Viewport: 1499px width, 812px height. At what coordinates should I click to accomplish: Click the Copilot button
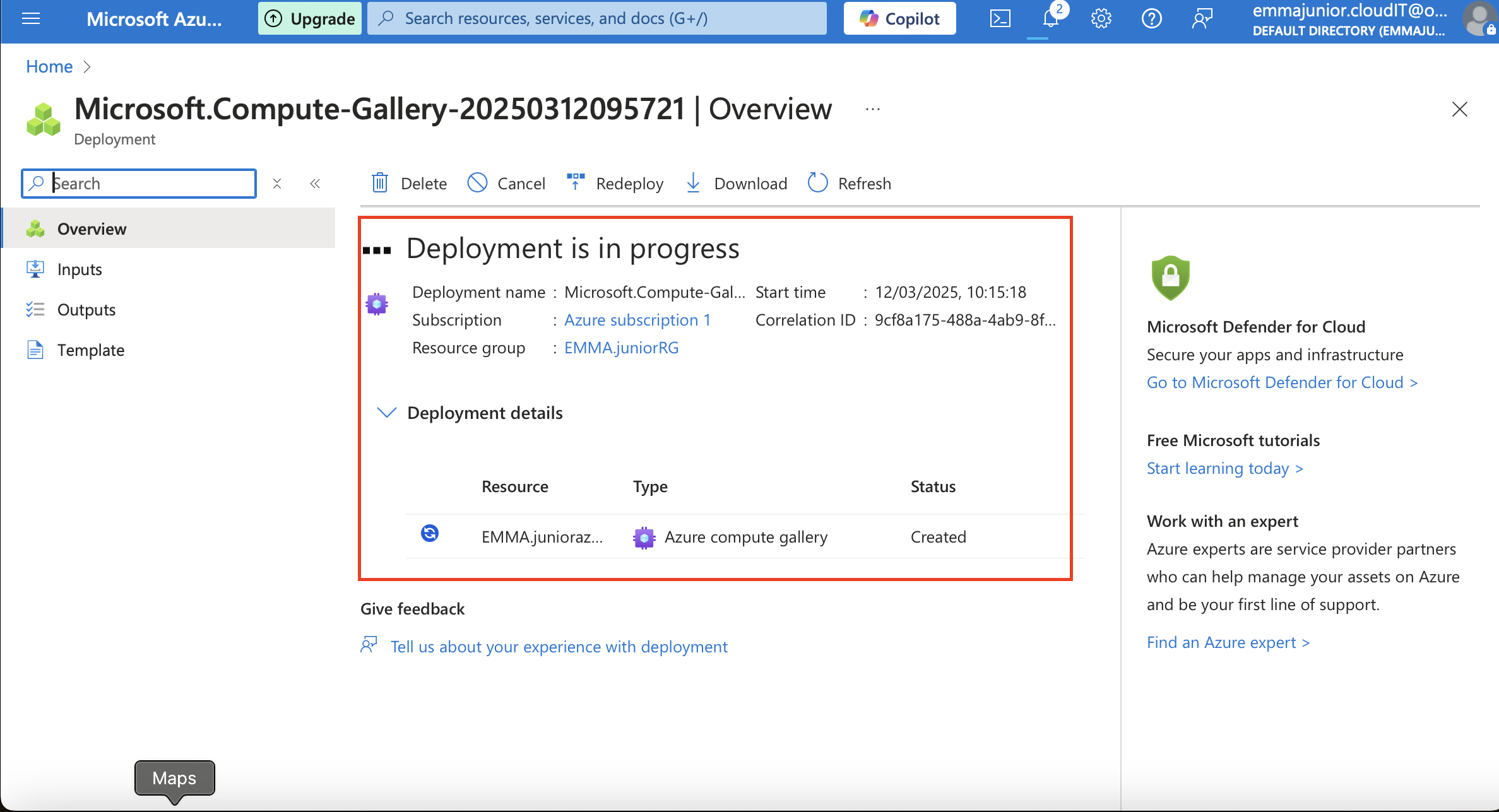coord(900,19)
